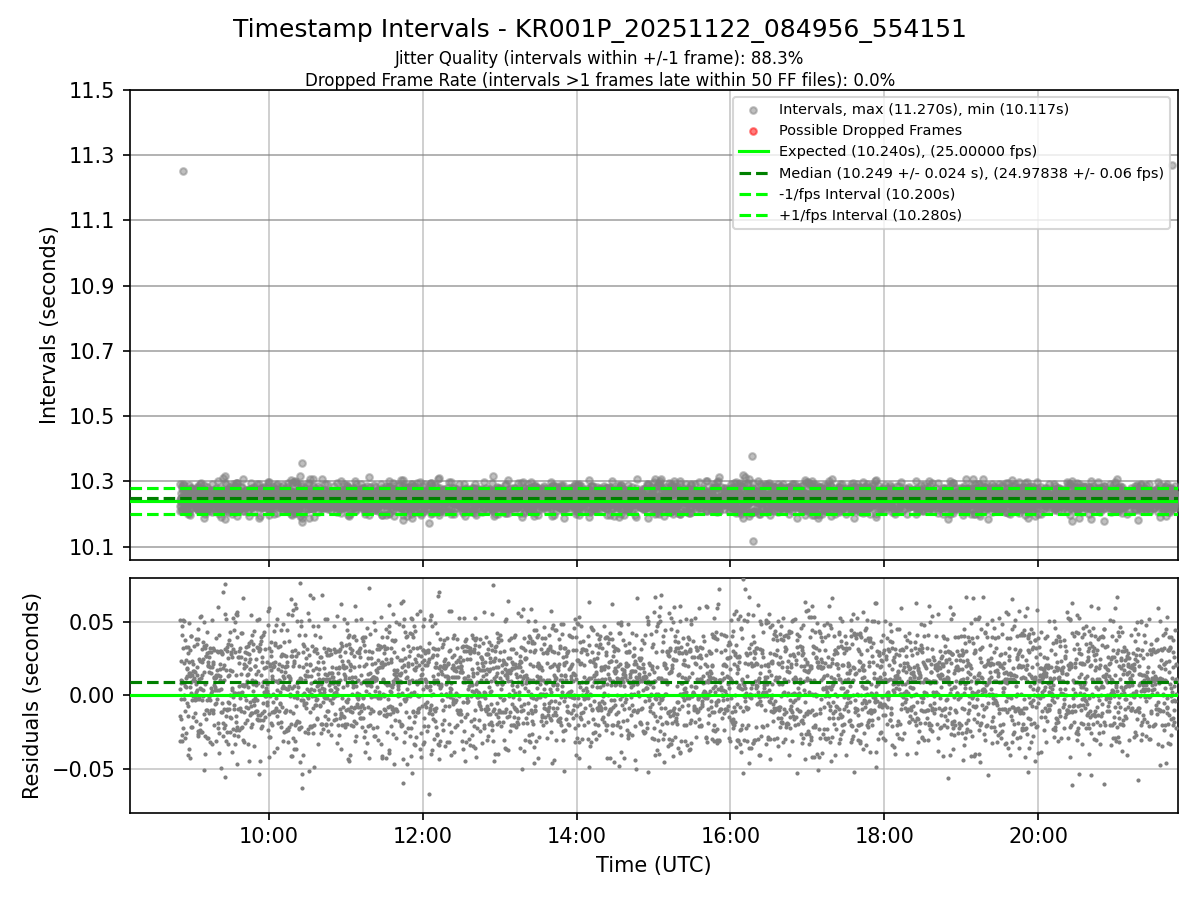Click x-axis tick label "10:00"

[x=268, y=835]
